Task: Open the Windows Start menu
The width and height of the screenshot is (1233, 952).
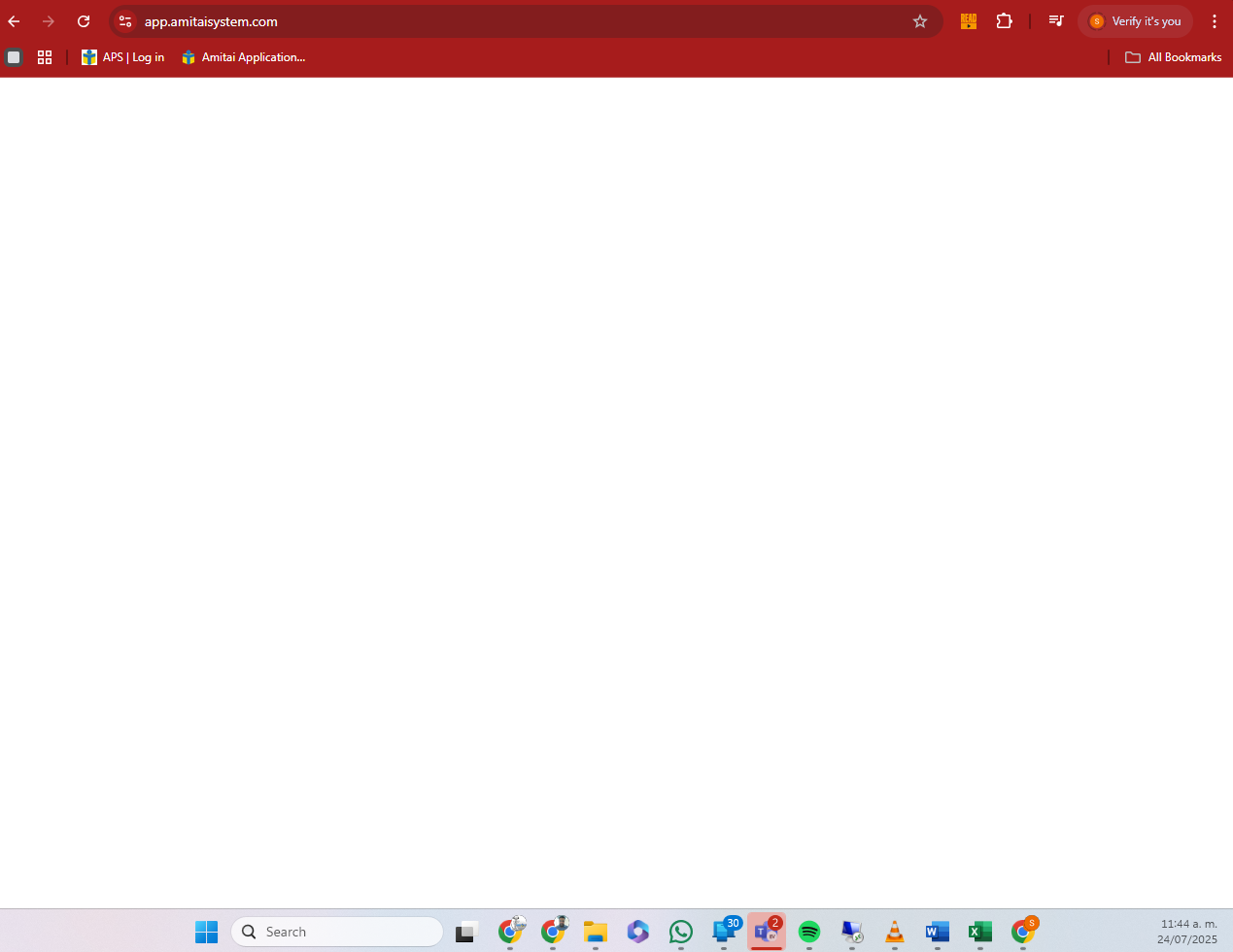Action: (206, 932)
